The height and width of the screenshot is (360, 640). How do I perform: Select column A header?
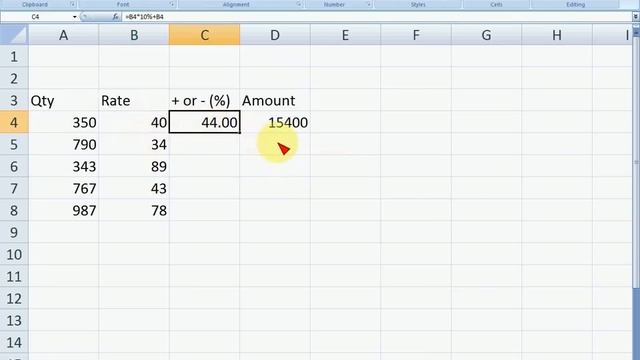click(x=63, y=35)
